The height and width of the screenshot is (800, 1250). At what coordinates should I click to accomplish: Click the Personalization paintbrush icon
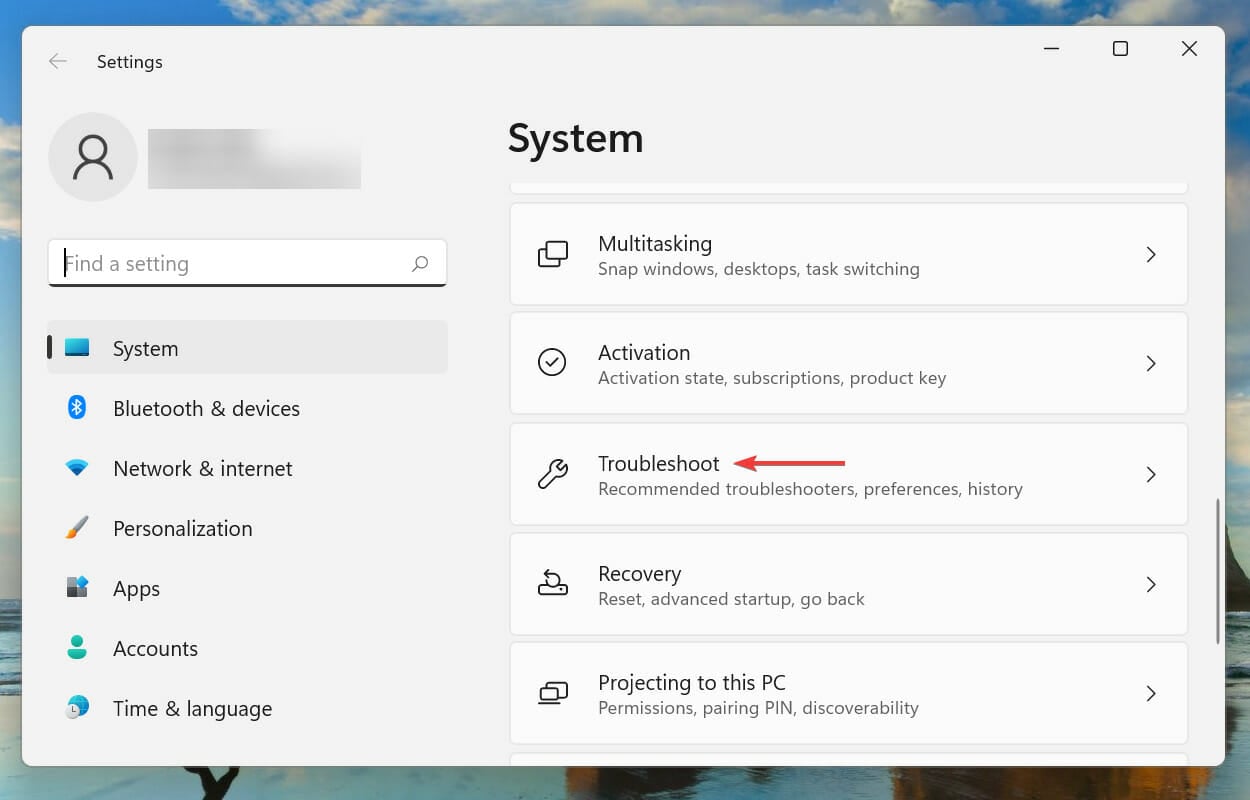click(x=77, y=528)
